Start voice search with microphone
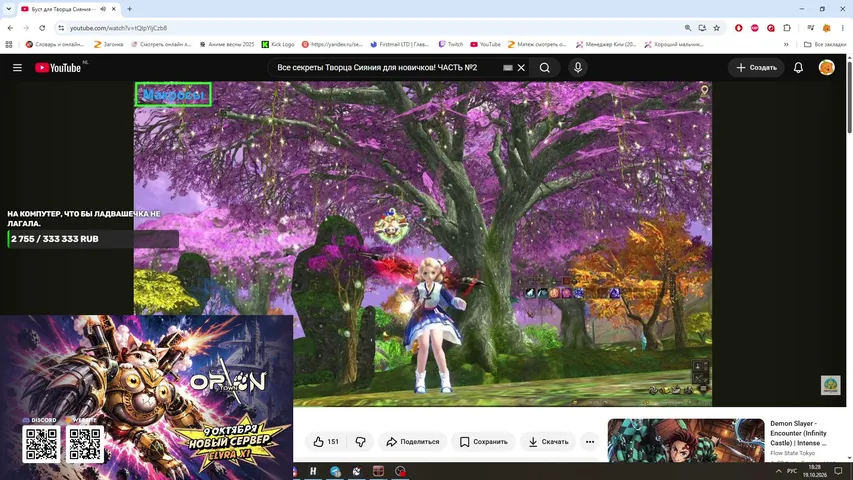The image size is (853, 480). point(578,67)
